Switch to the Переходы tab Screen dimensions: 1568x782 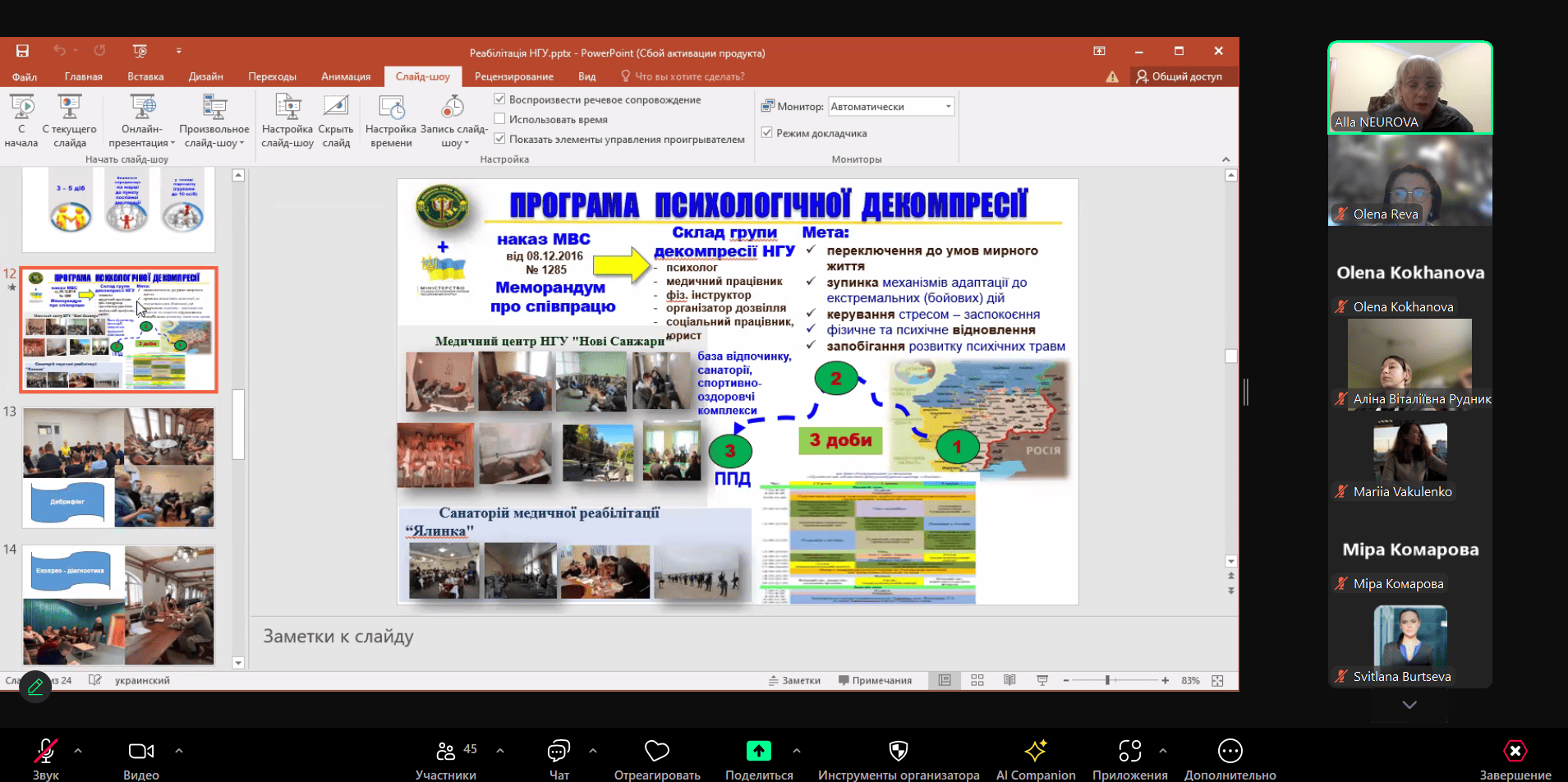click(272, 76)
